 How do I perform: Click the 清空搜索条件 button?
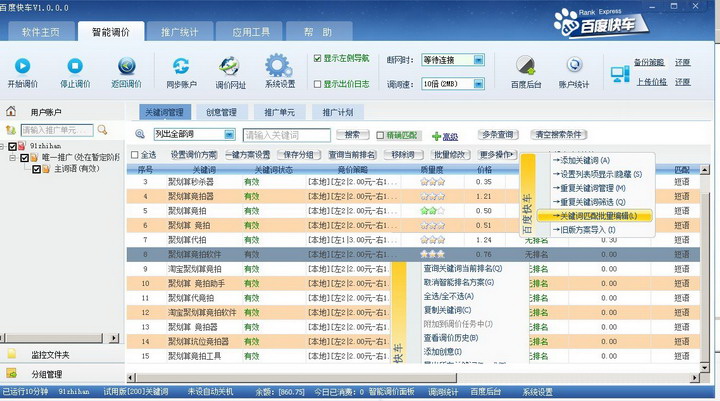pos(558,135)
